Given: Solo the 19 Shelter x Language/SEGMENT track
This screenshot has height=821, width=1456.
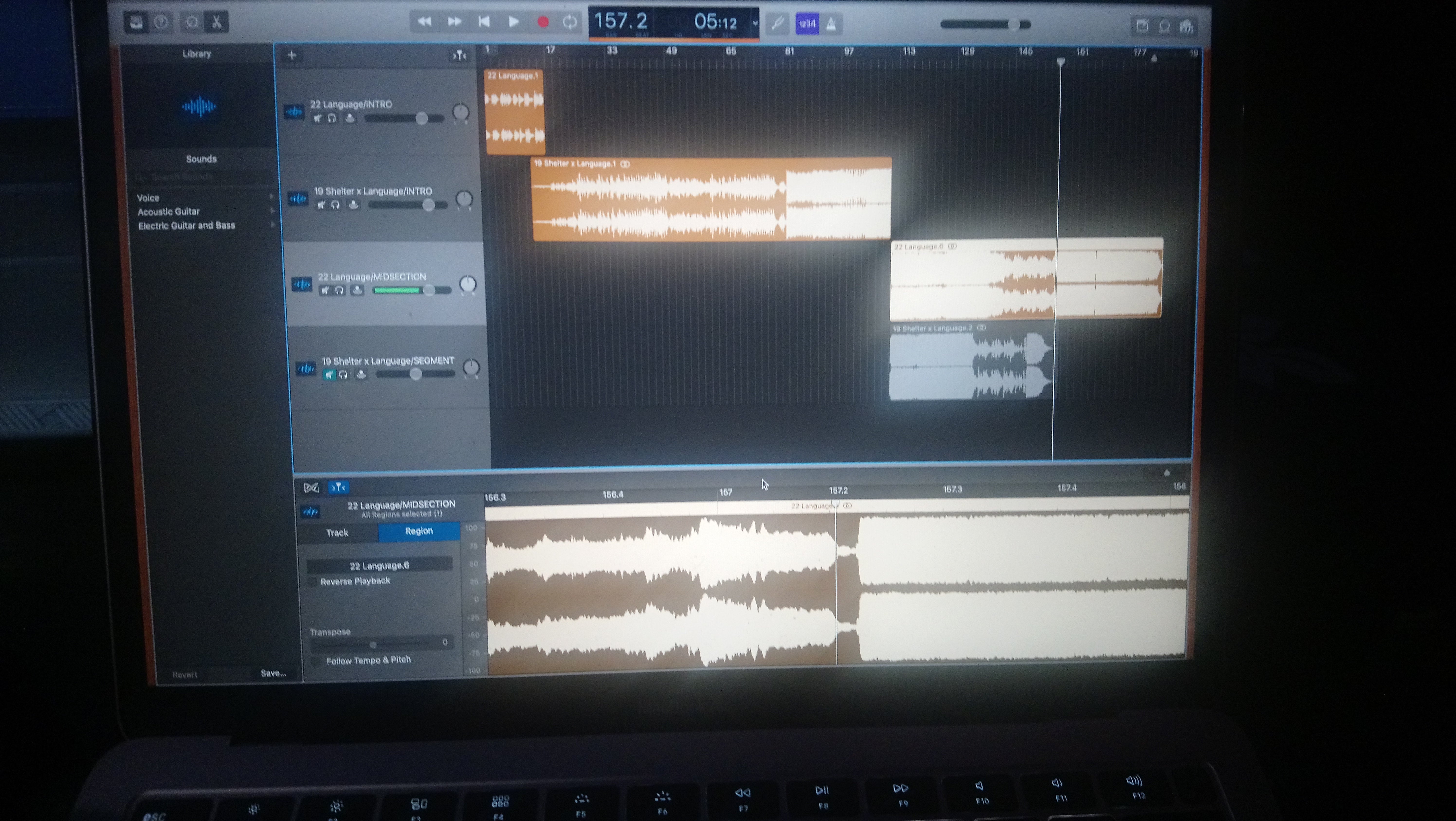Looking at the screenshot, I should click(343, 375).
